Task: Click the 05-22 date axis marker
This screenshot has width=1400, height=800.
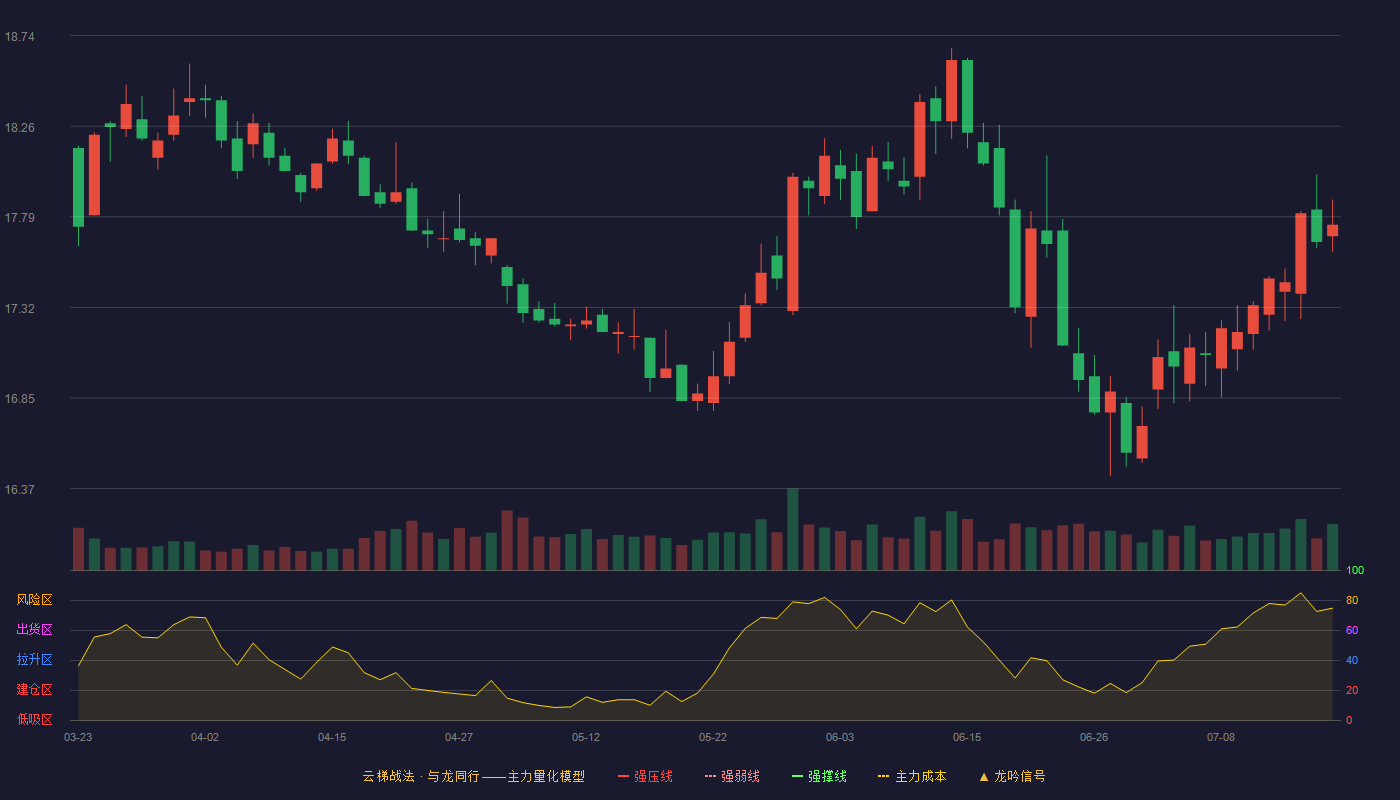Action: tap(713, 737)
